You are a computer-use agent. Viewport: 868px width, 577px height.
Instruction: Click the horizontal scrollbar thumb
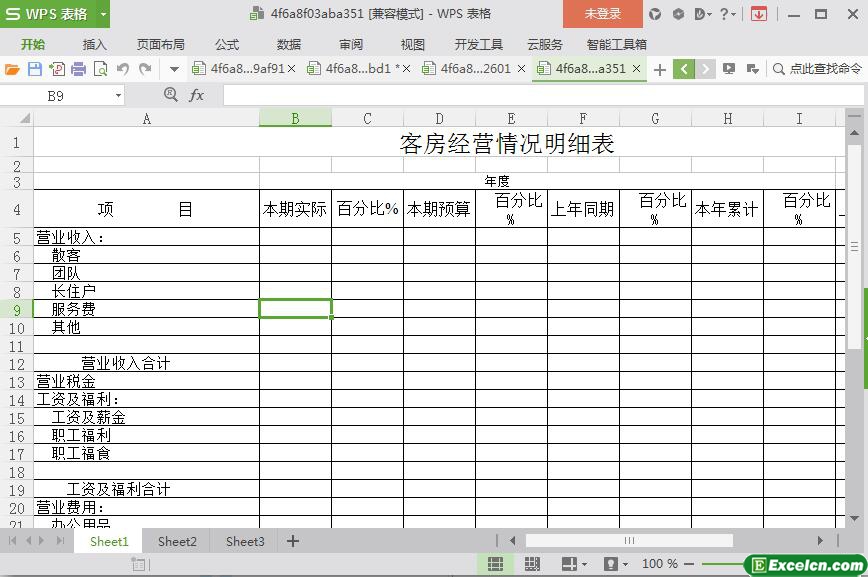[x=629, y=540]
